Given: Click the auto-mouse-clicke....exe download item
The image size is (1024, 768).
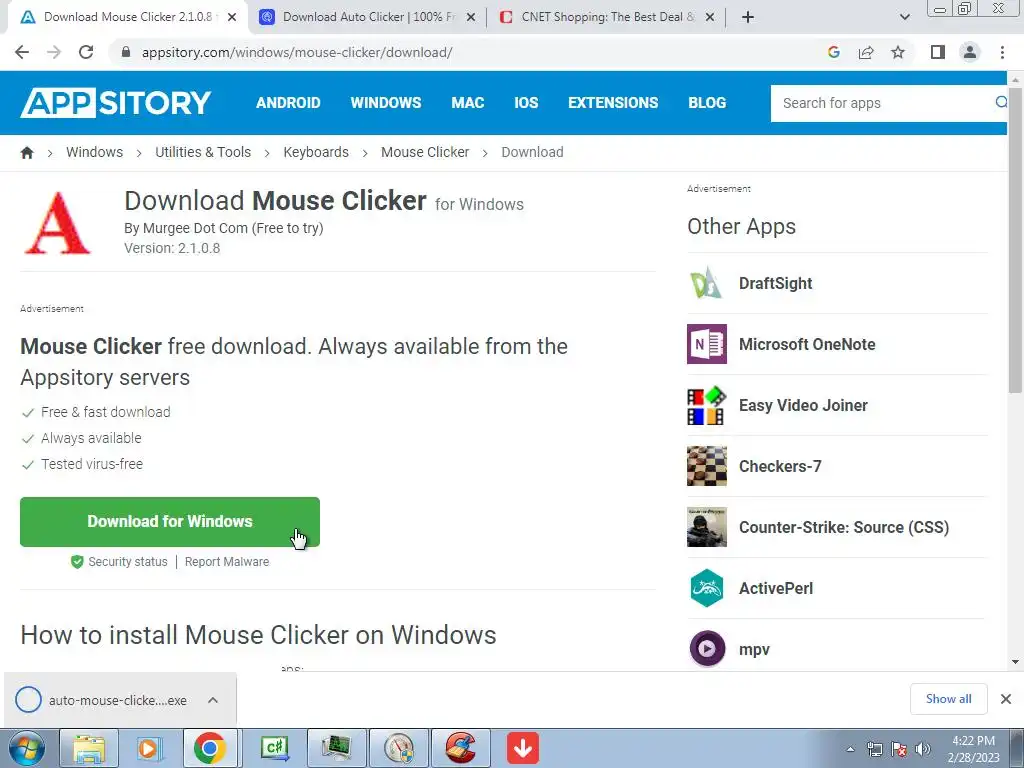Looking at the screenshot, I should tap(118, 700).
